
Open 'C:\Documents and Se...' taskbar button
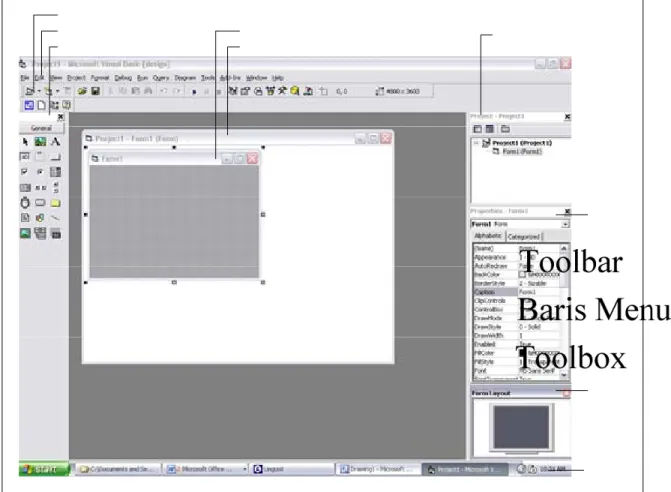[x=119, y=469]
